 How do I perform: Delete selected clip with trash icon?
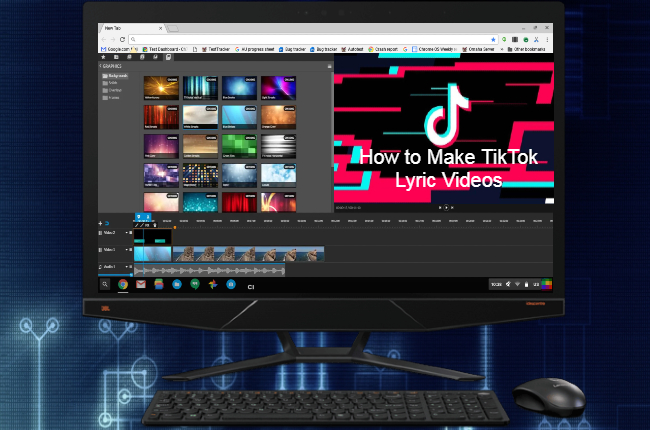tap(155, 225)
